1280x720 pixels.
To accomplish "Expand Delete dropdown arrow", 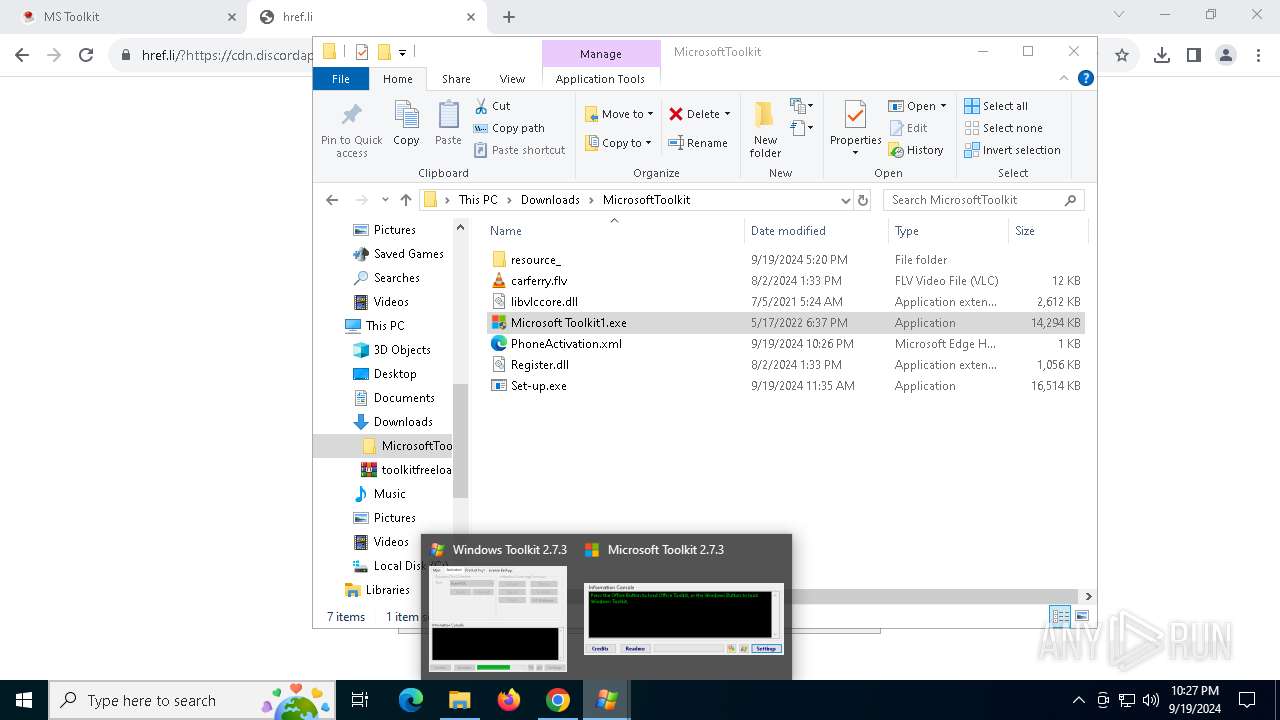I will (x=727, y=114).
